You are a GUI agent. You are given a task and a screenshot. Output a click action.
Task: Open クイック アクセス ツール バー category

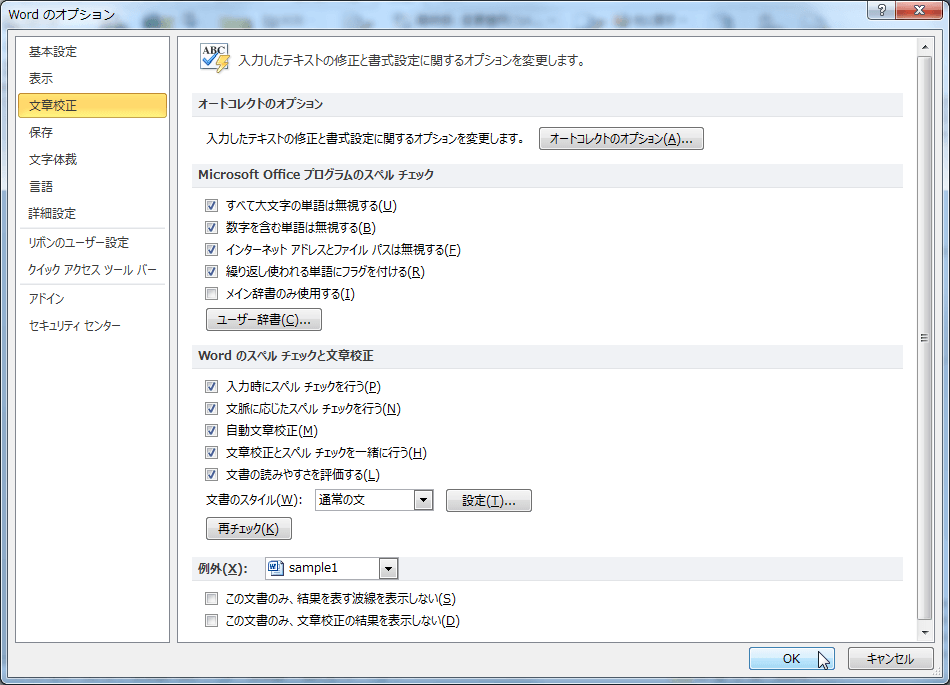92,270
